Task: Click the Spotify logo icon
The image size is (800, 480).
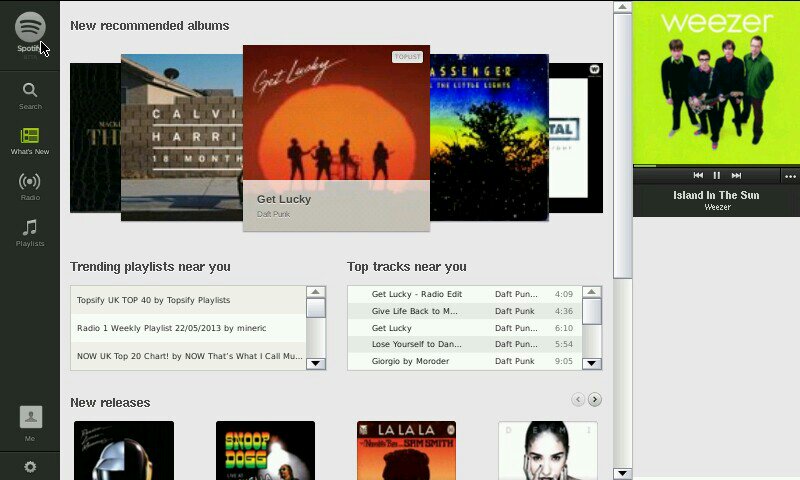Action: (x=30, y=27)
